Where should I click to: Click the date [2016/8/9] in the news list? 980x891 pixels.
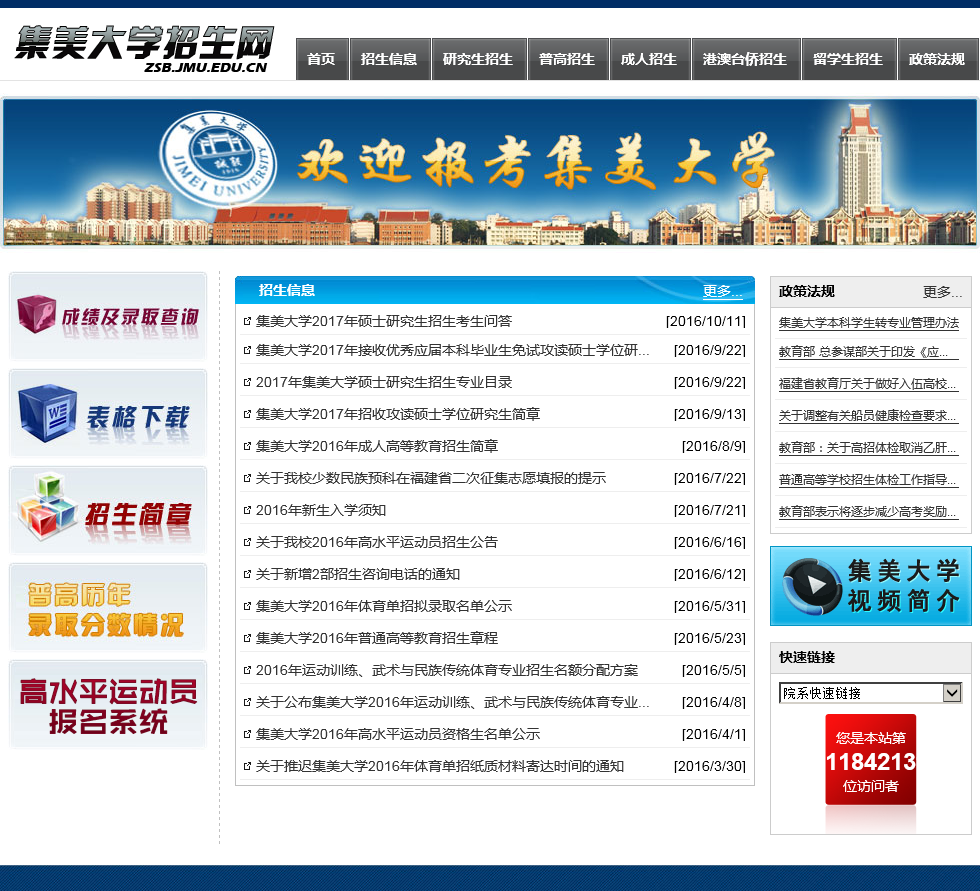pos(713,446)
